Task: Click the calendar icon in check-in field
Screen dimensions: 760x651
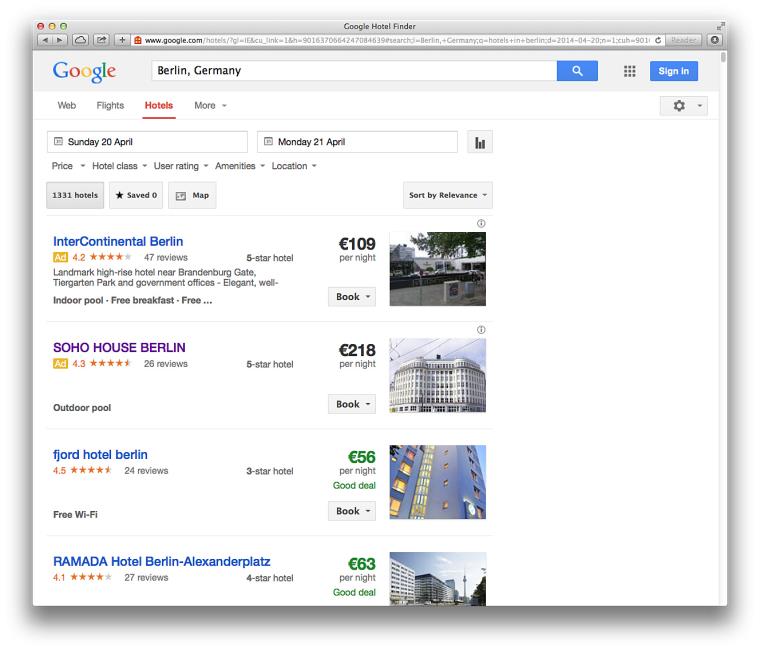Action: 58,142
